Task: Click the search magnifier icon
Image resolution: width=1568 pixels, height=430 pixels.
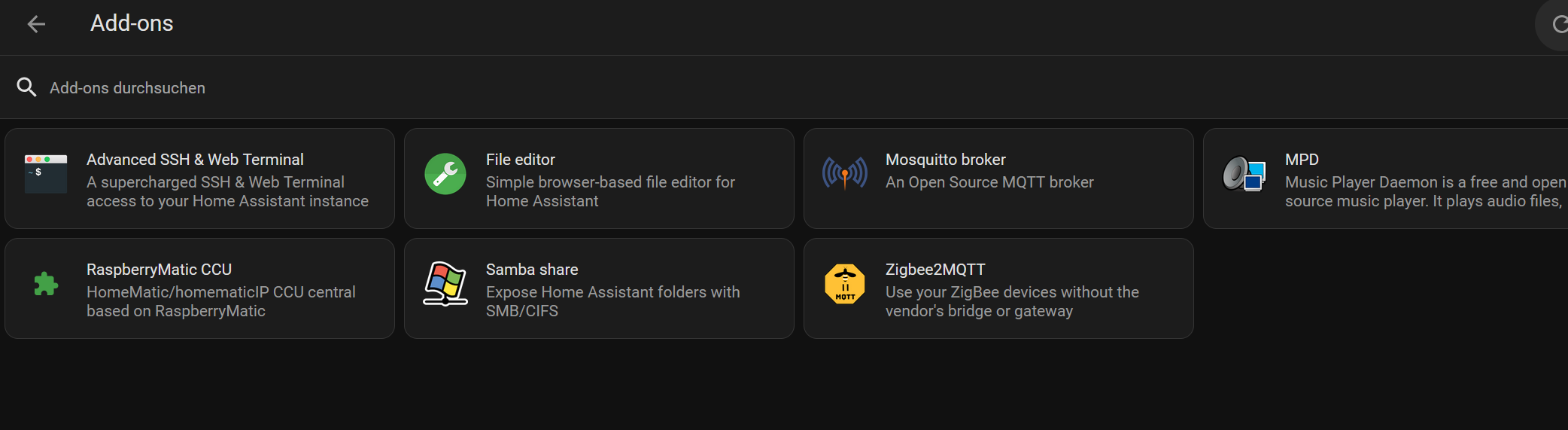Action: click(x=26, y=87)
